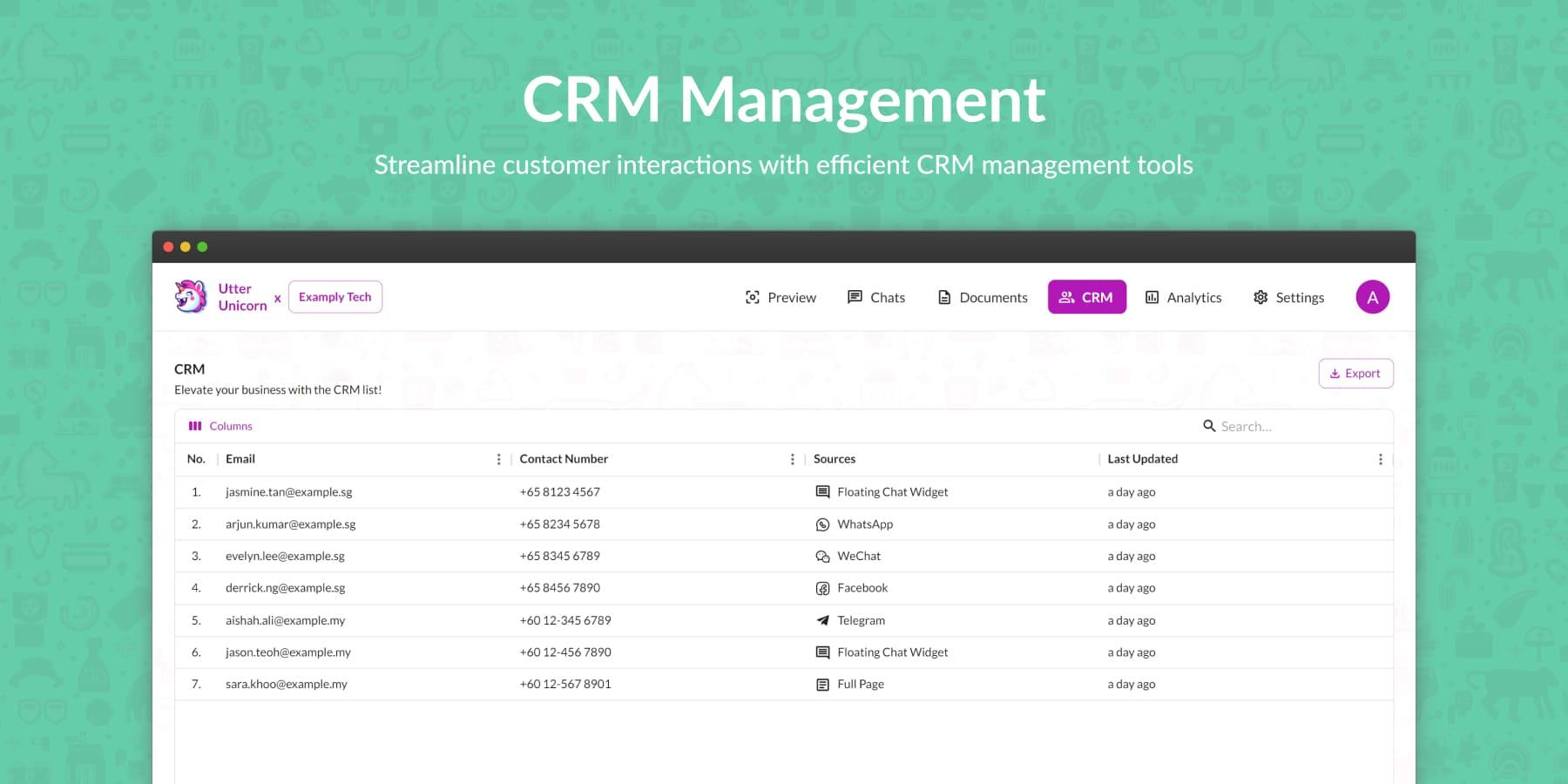Open the Email column options menu
Image resolution: width=1568 pixels, height=784 pixels.
(x=498, y=459)
